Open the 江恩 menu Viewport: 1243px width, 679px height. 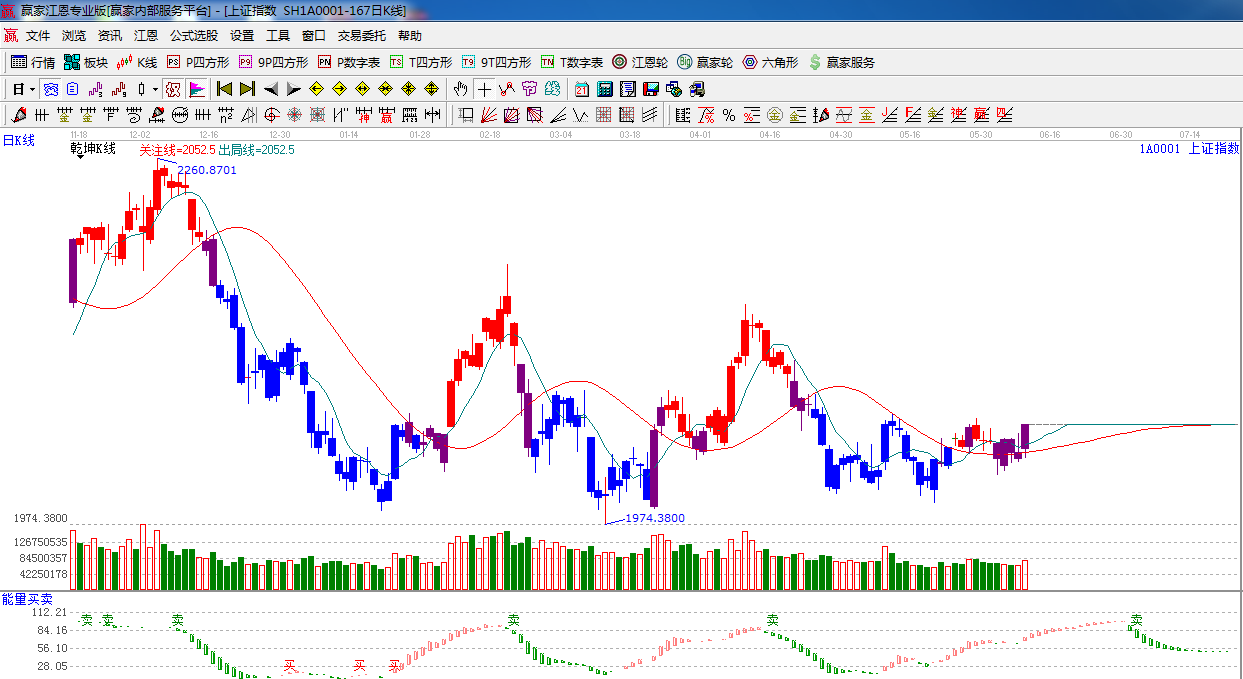[x=146, y=36]
